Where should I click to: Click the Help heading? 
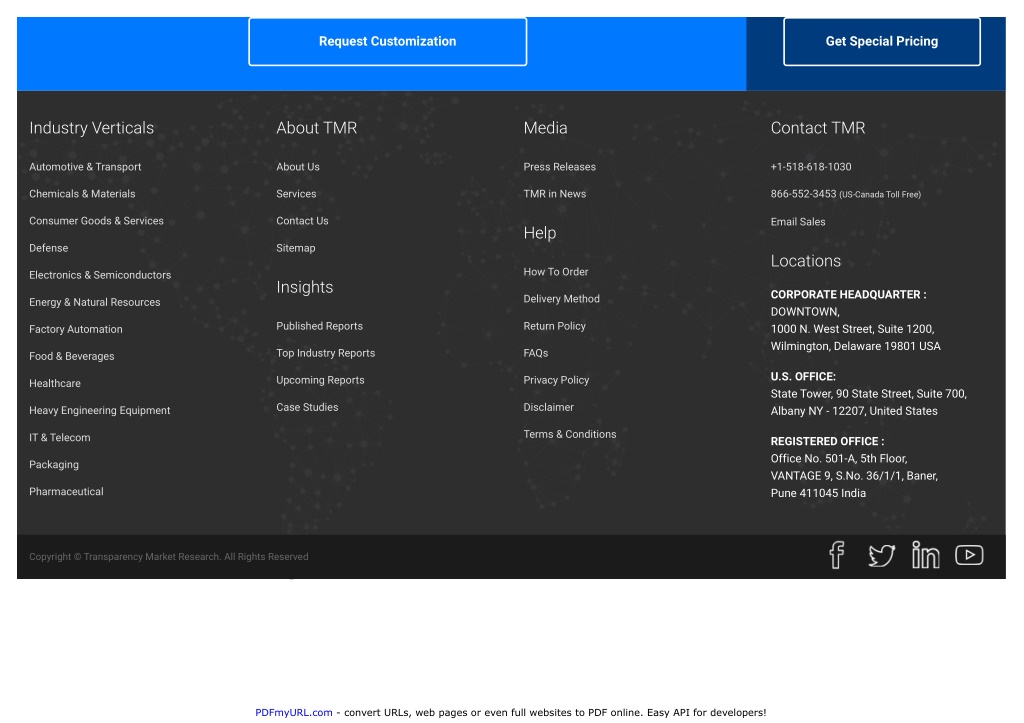click(539, 233)
